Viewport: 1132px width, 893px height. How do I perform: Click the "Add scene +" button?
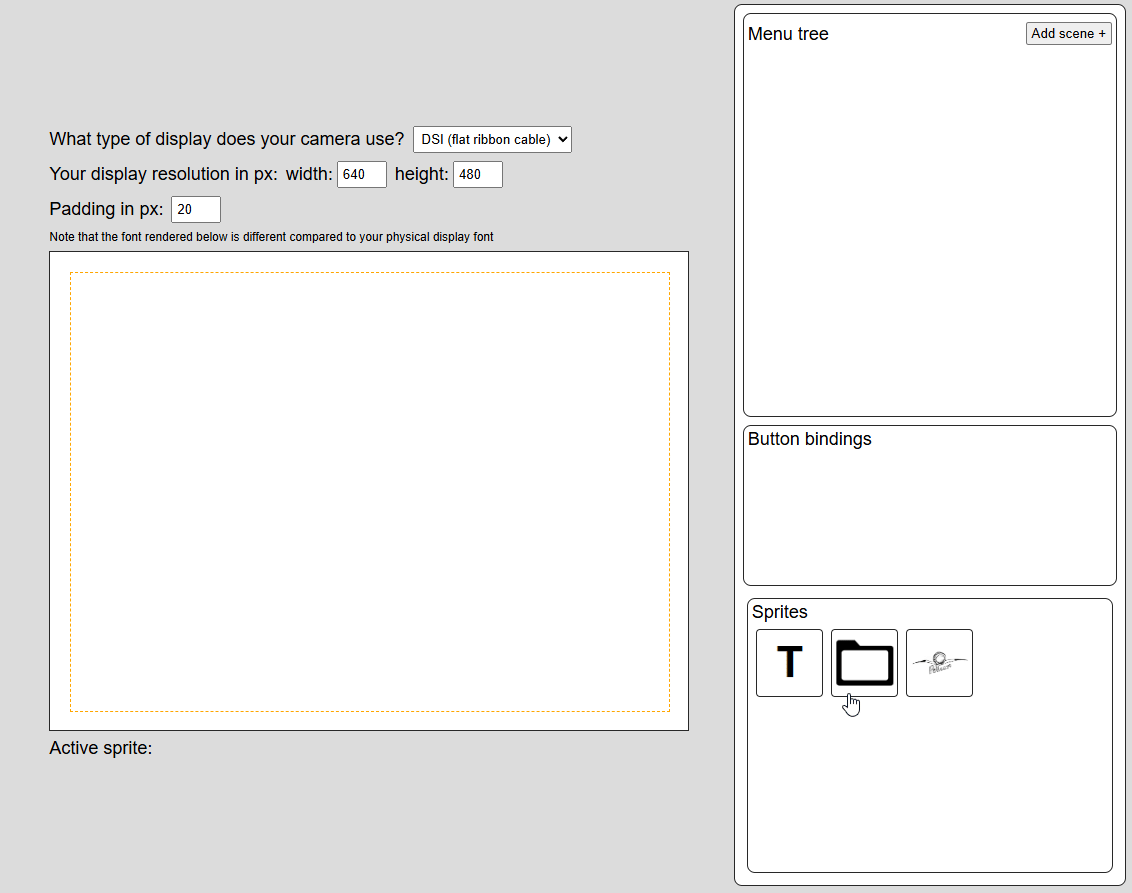click(1068, 34)
